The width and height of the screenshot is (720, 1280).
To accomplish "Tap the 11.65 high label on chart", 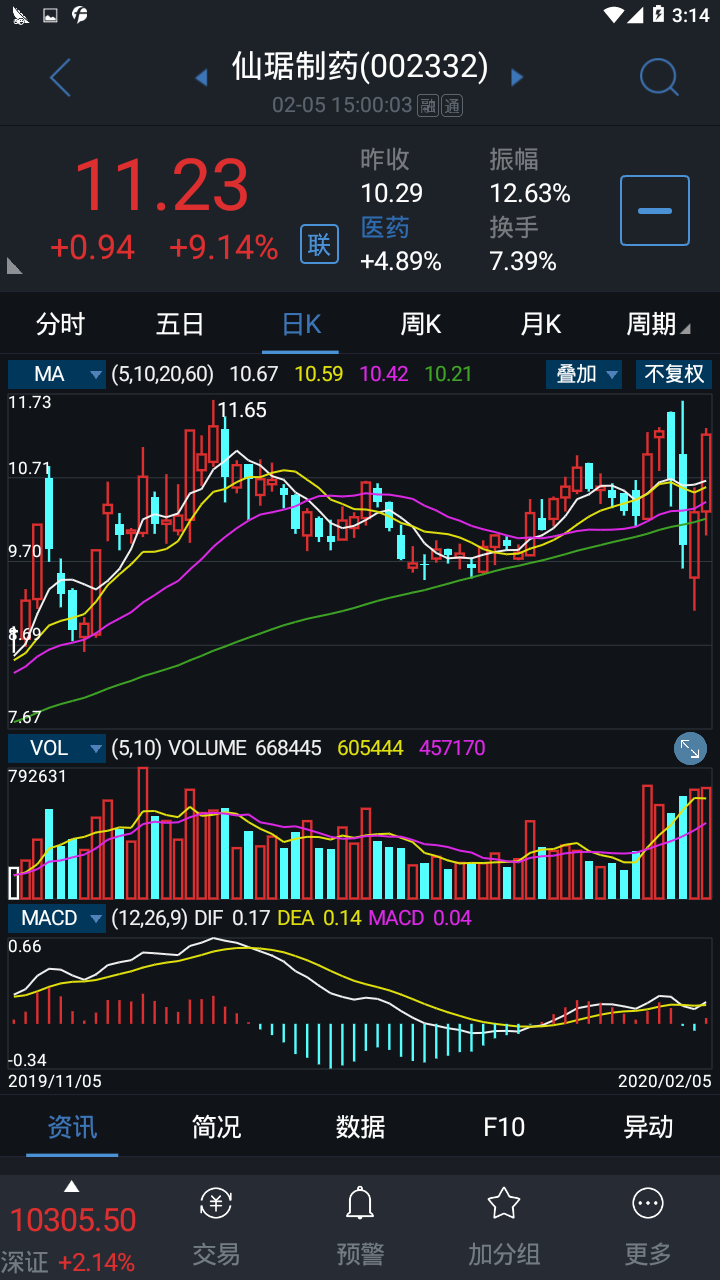I will pos(242,409).
